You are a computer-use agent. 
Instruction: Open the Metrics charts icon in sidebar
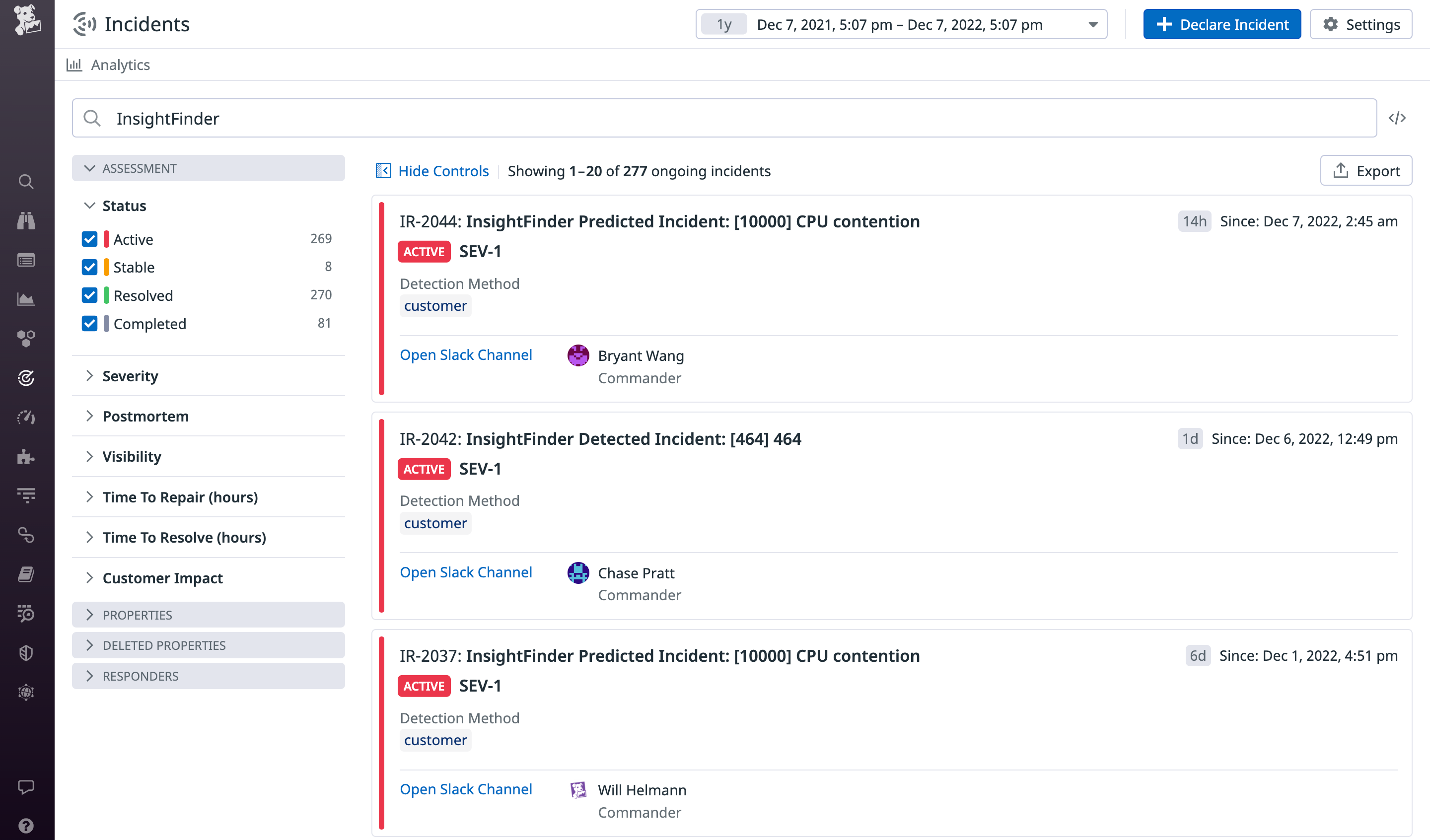point(26,299)
